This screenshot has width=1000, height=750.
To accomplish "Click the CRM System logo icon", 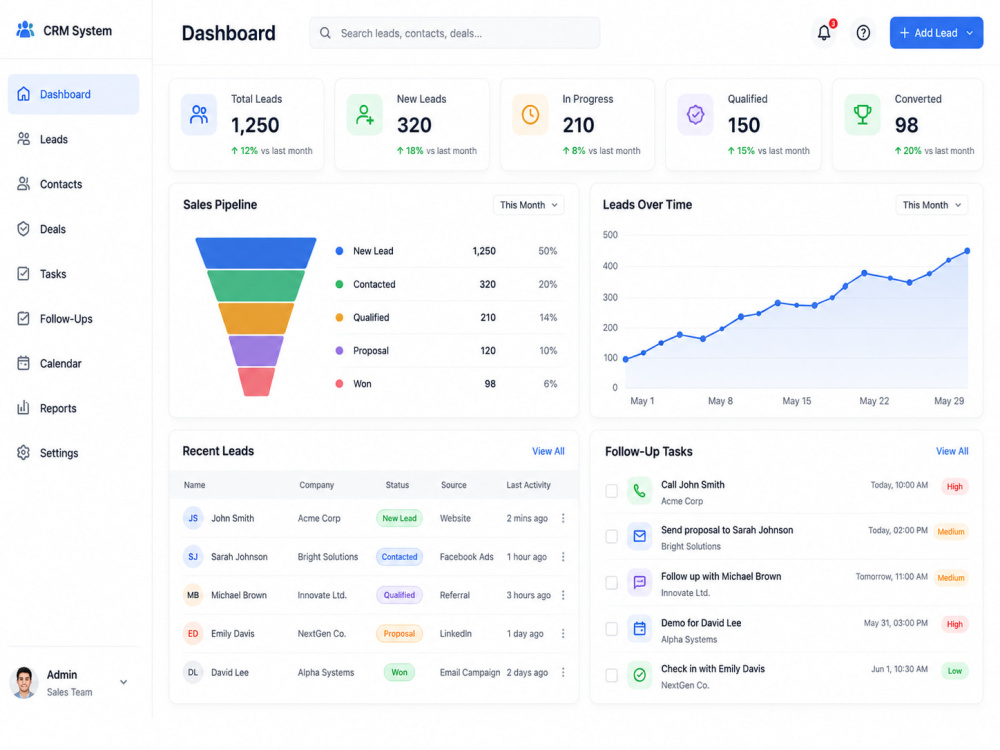I will coord(26,29).
